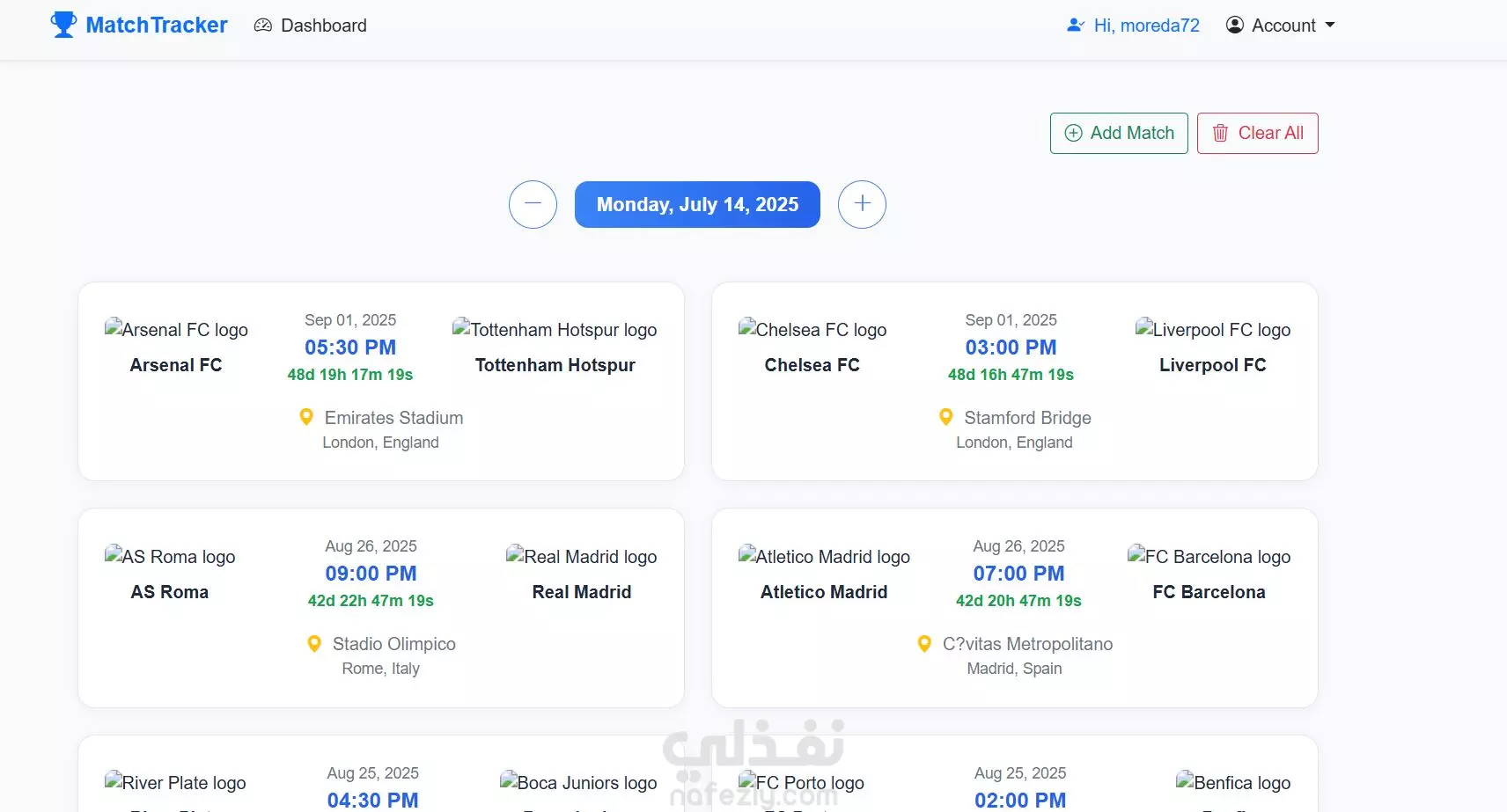Click the Liverpool FC logo image
Image resolution: width=1507 pixels, height=812 pixels.
coord(1213,330)
